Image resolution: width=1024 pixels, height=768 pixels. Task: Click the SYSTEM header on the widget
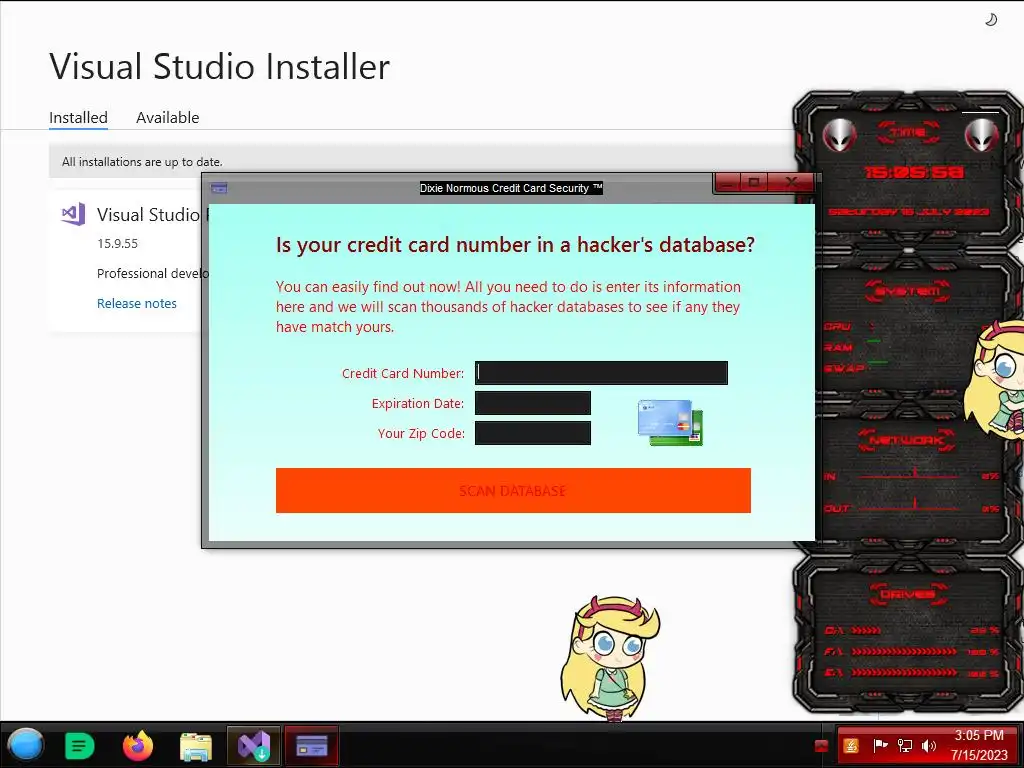[908, 291]
